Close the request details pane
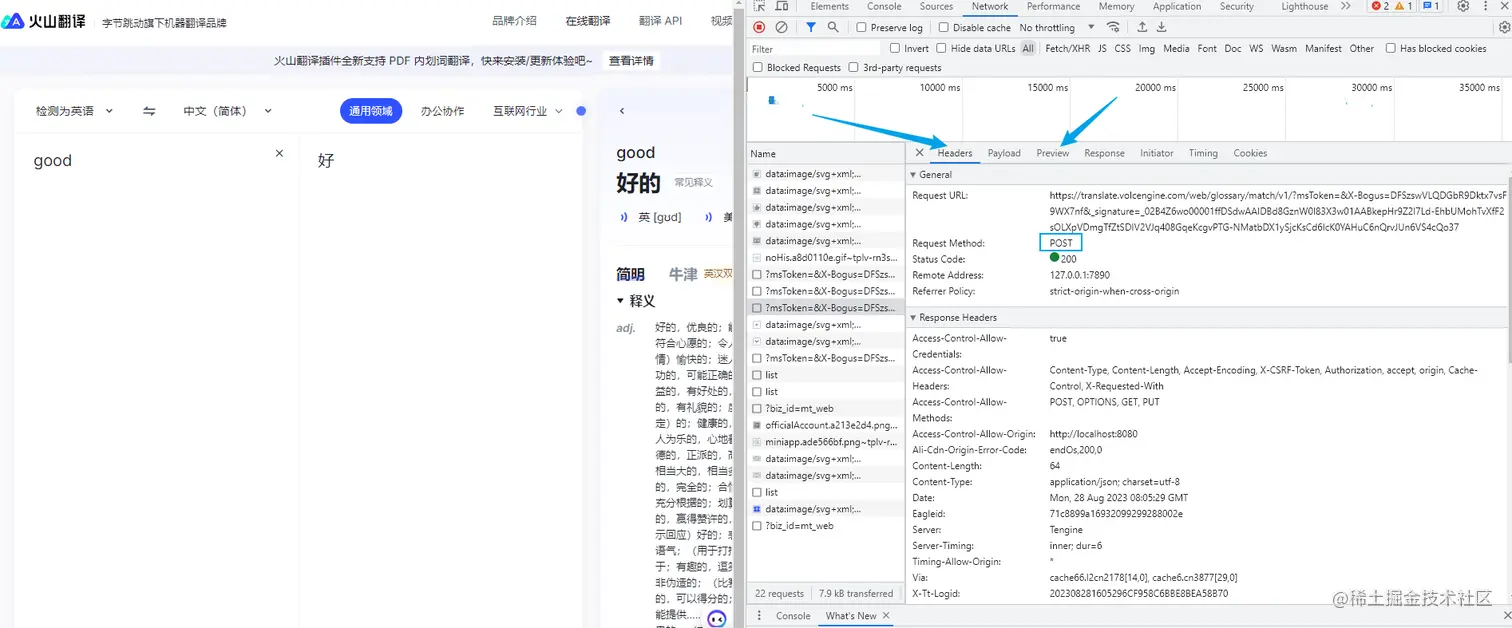This screenshot has height=628, width=1512. coord(919,153)
